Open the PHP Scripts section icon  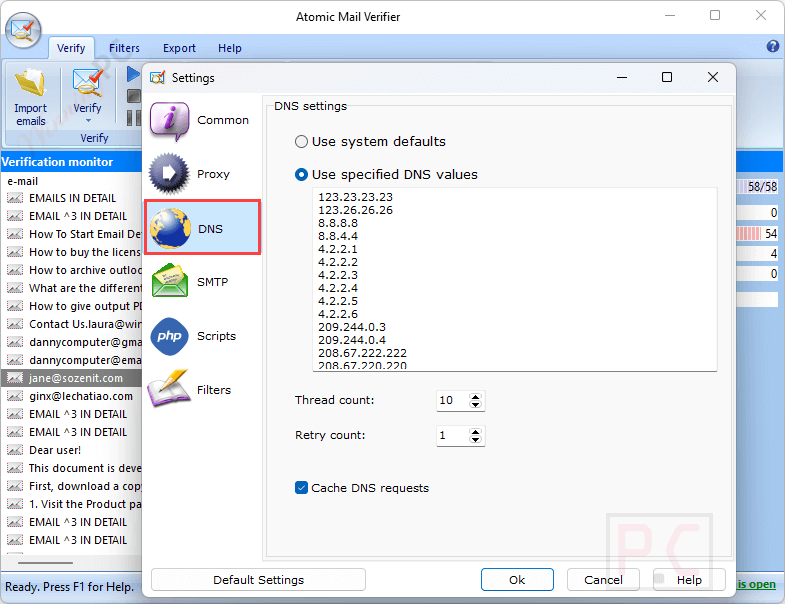pyautogui.click(x=169, y=336)
